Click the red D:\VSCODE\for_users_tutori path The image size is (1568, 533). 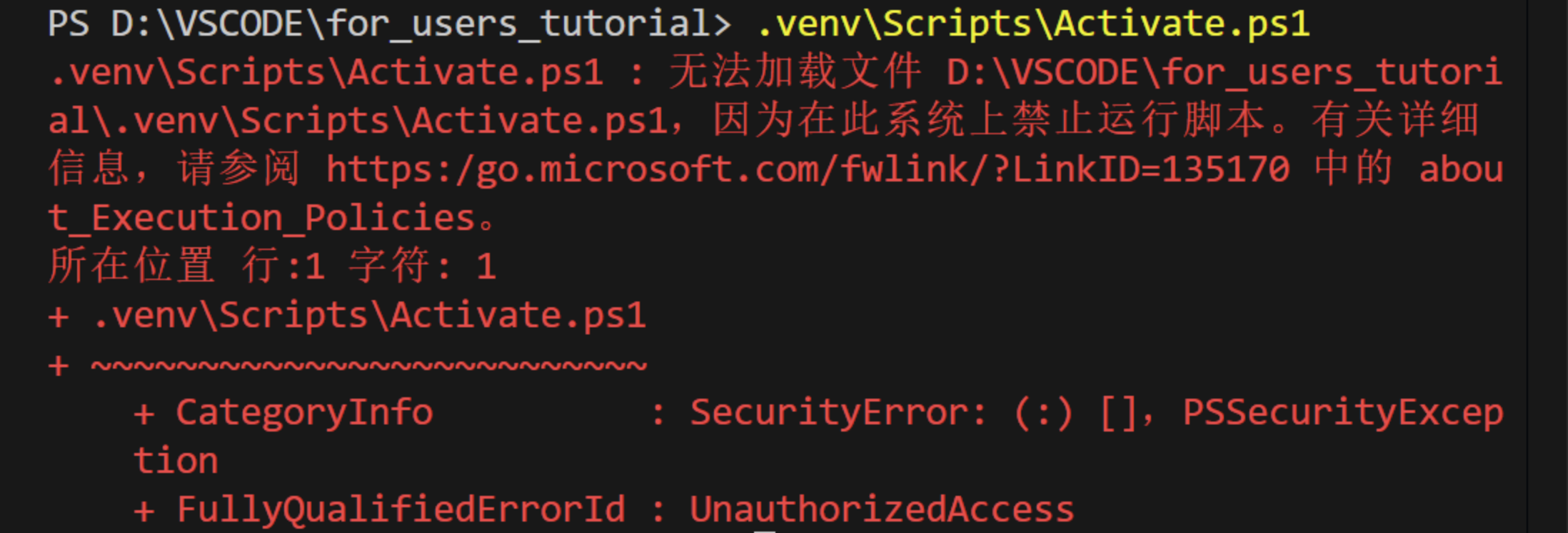tap(1224, 72)
